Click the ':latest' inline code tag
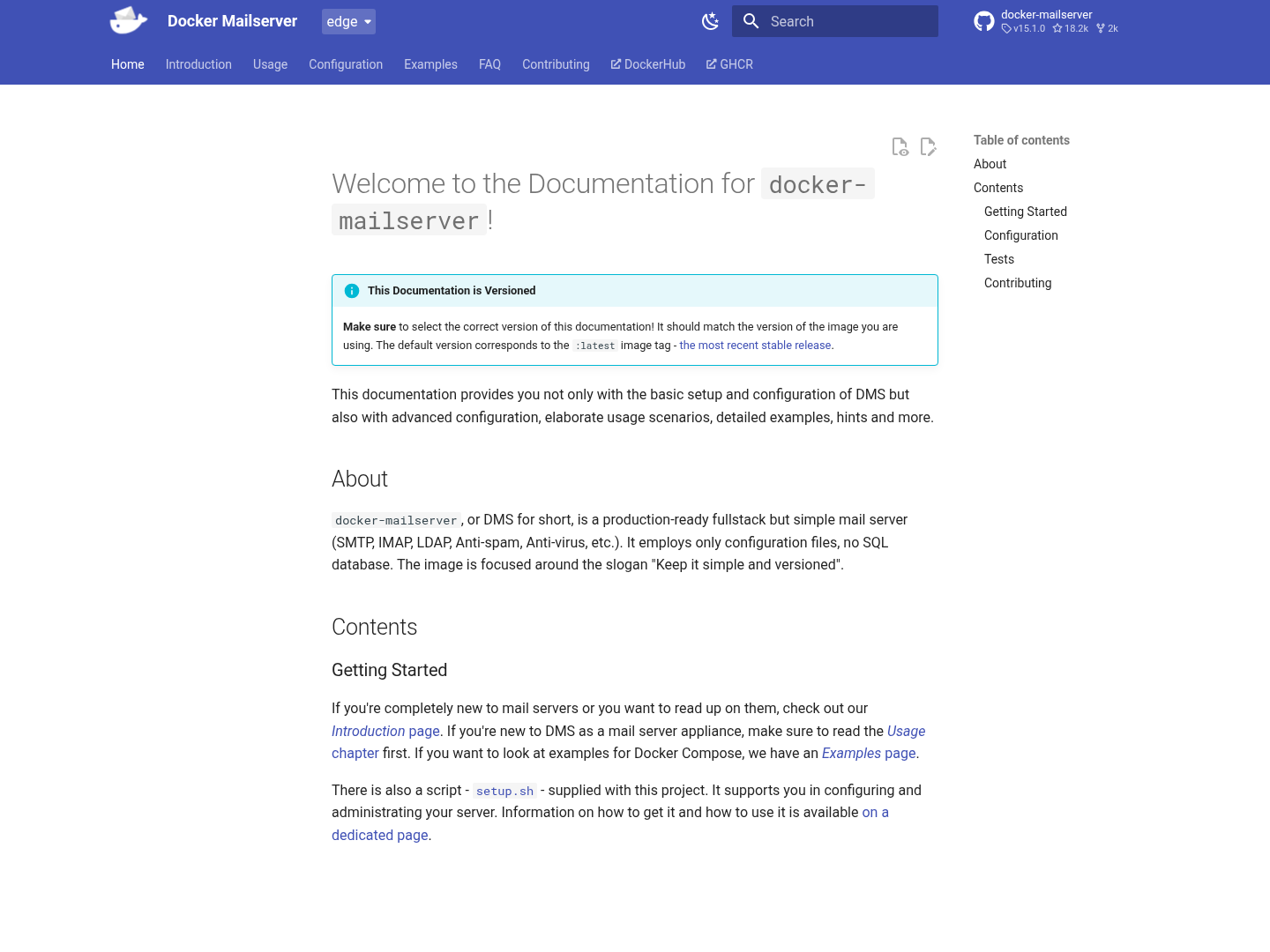 tap(595, 346)
